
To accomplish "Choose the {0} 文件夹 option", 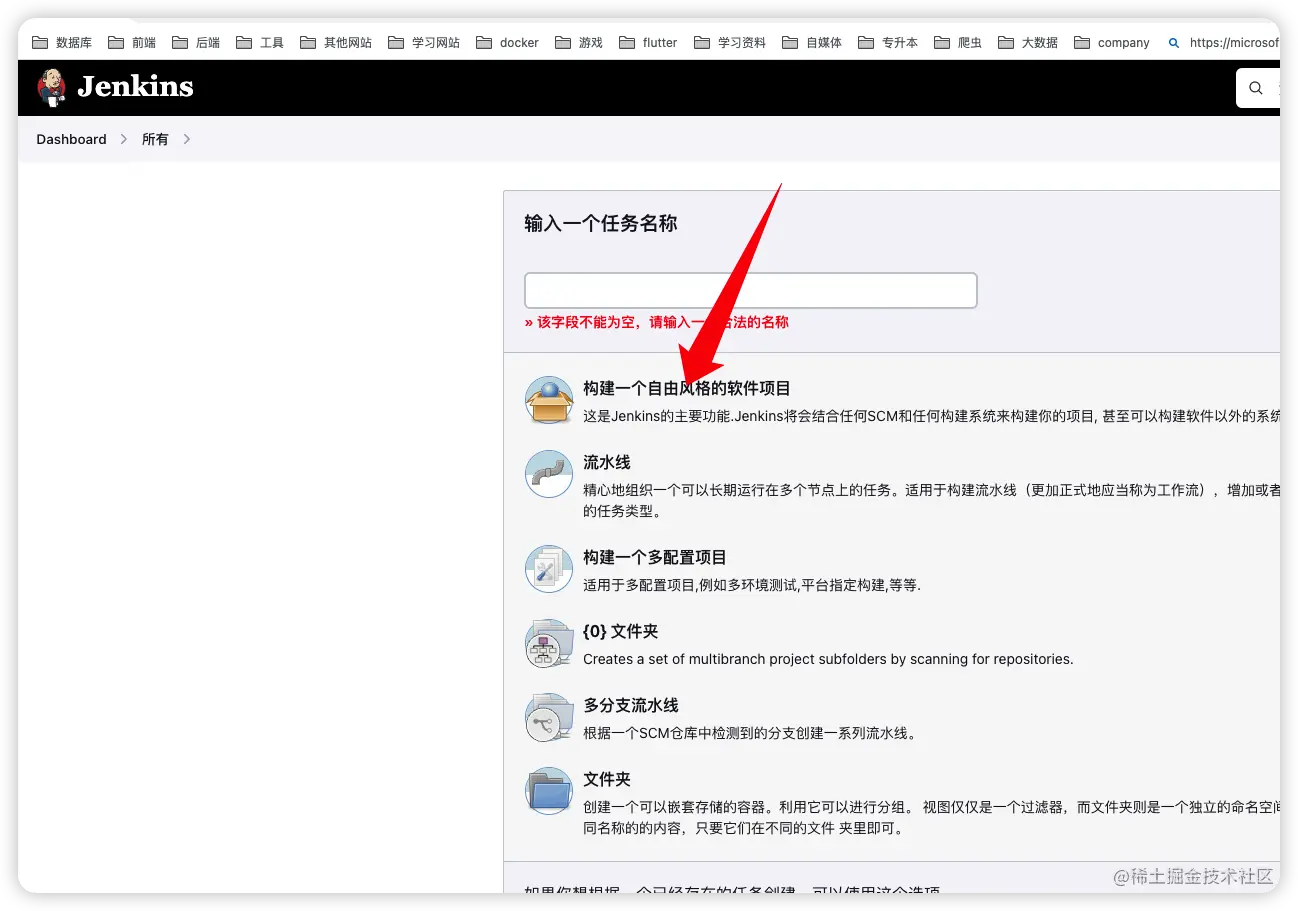I will 621,632.
